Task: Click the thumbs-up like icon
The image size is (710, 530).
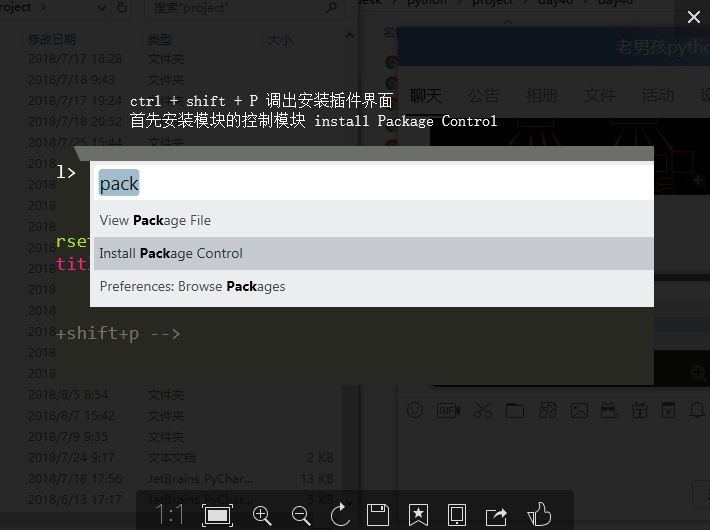Action: [539, 515]
